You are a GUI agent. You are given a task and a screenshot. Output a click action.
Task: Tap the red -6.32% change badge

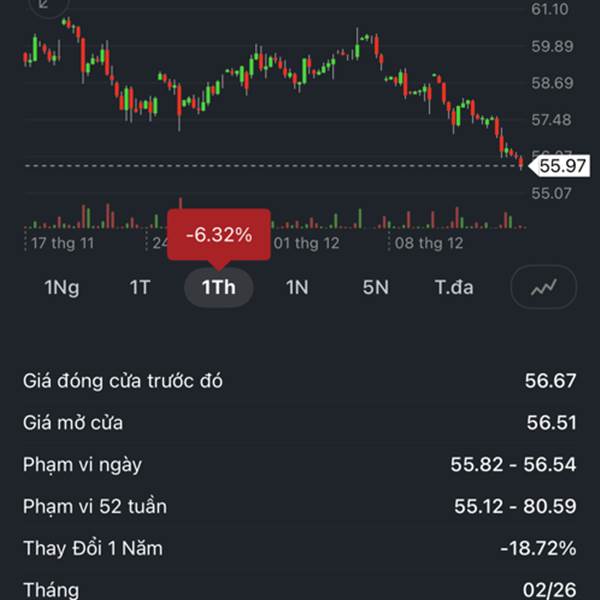click(219, 236)
